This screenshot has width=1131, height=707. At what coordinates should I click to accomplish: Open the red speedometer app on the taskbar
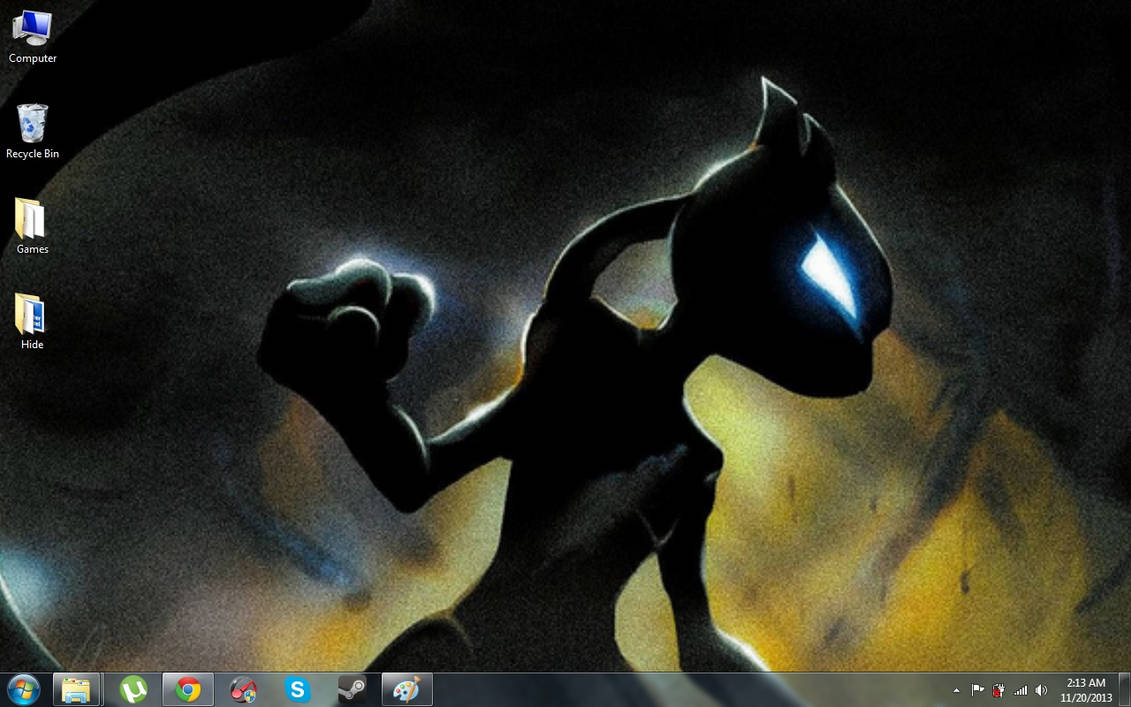pos(241,689)
